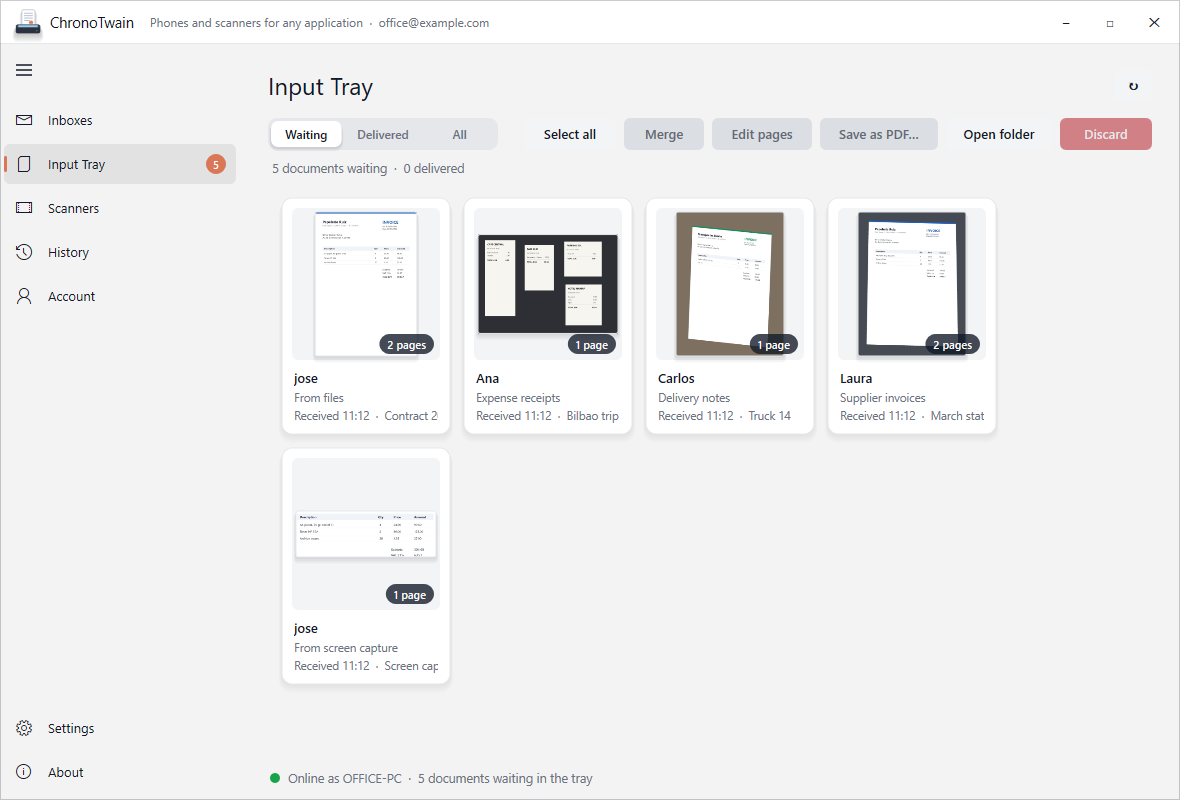Click the Inboxes envelope icon

click(x=24, y=120)
